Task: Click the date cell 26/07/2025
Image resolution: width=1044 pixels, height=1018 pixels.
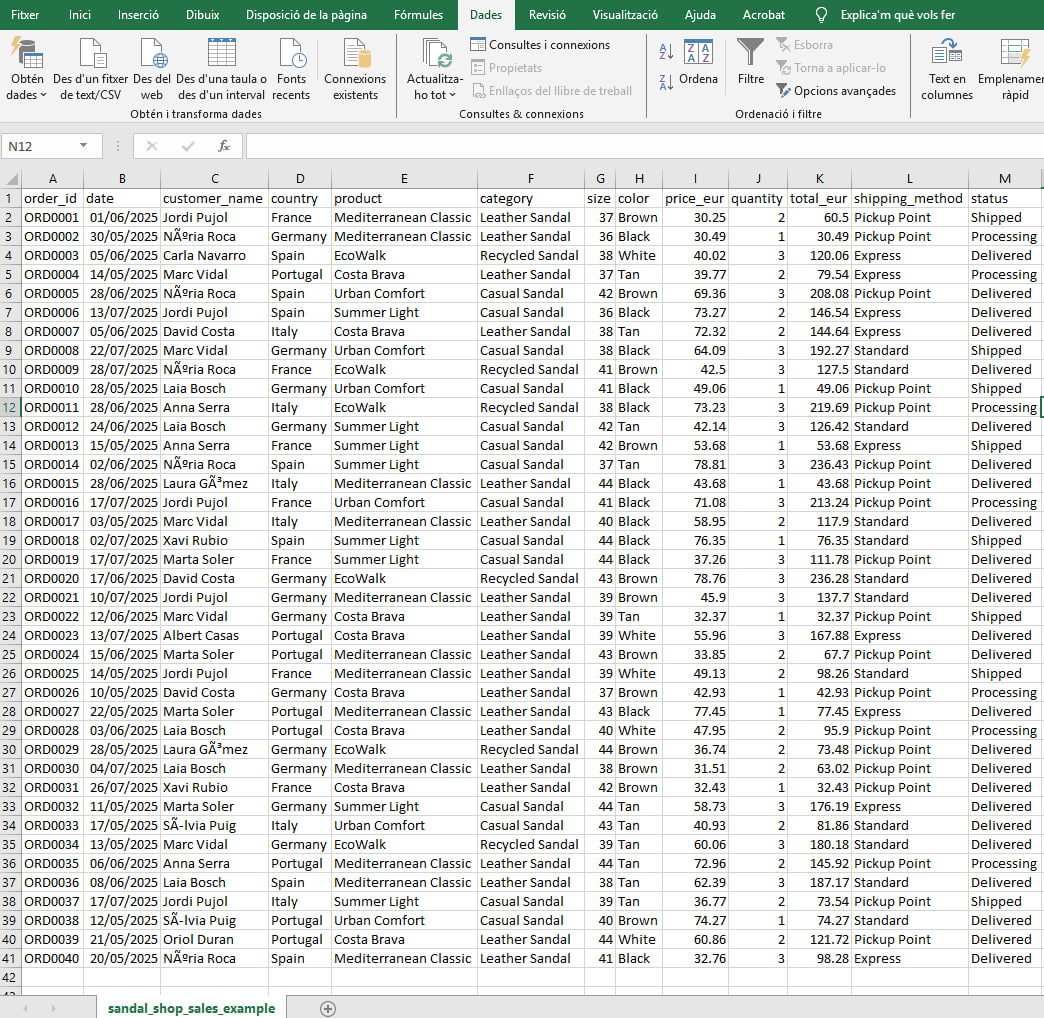Action: click(x=123, y=788)
